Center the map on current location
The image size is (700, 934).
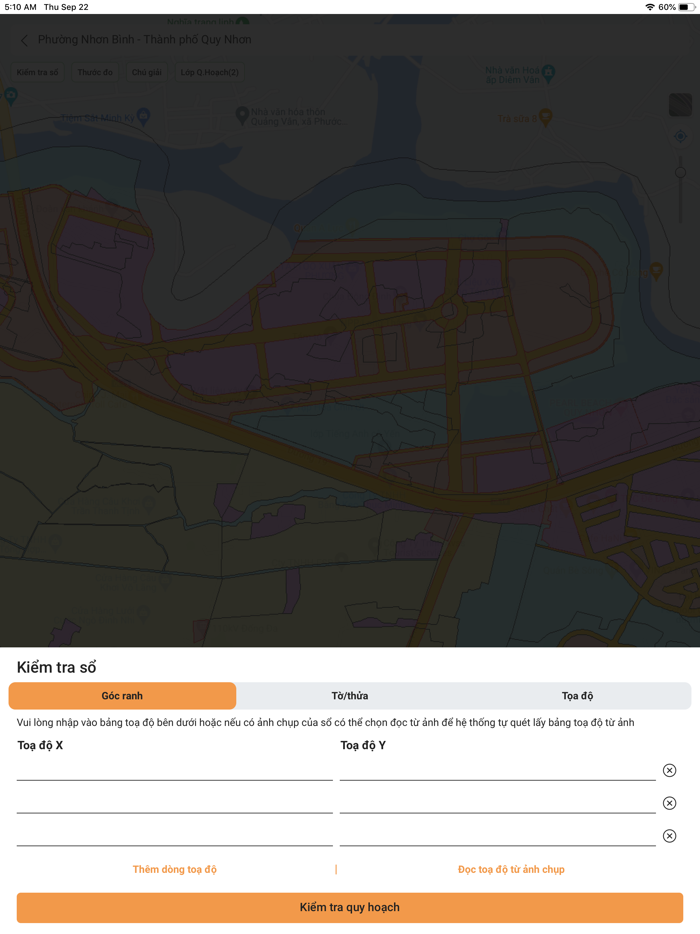coord(680,136)
